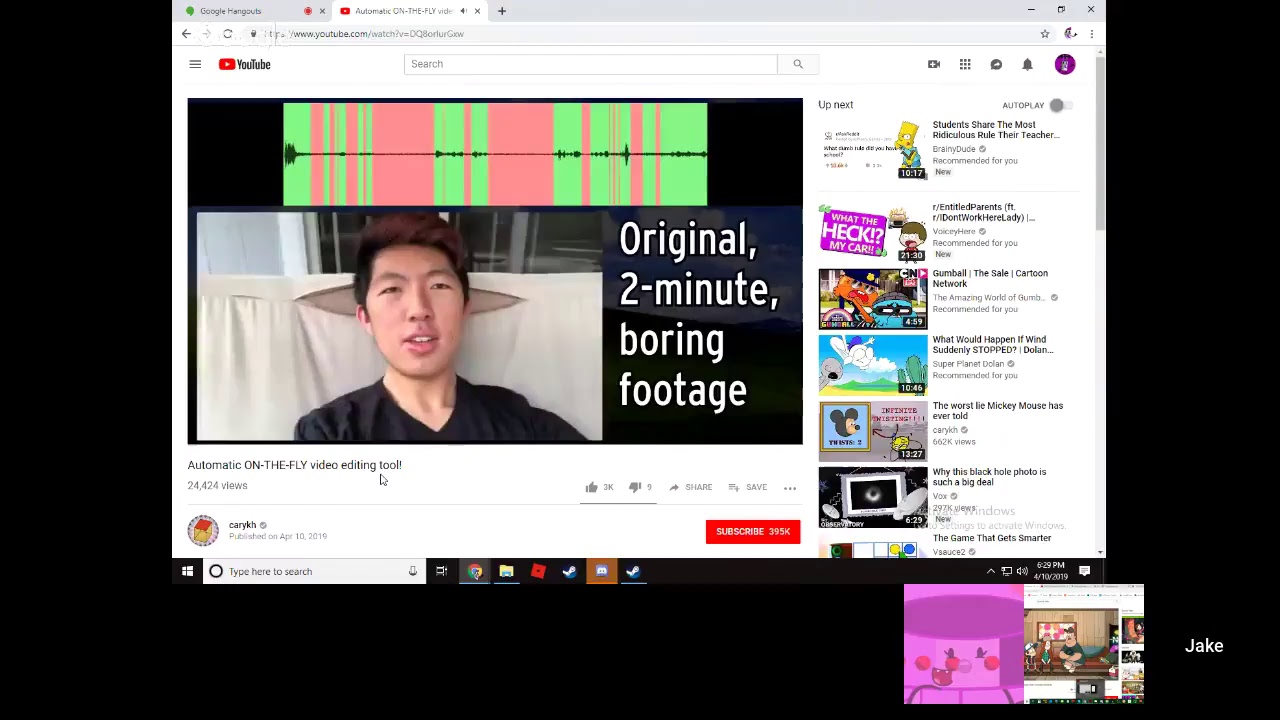Open the YouTube guide hamburger menu
1280x720 pixels.
pyautogui.click(x=195, y=64)
